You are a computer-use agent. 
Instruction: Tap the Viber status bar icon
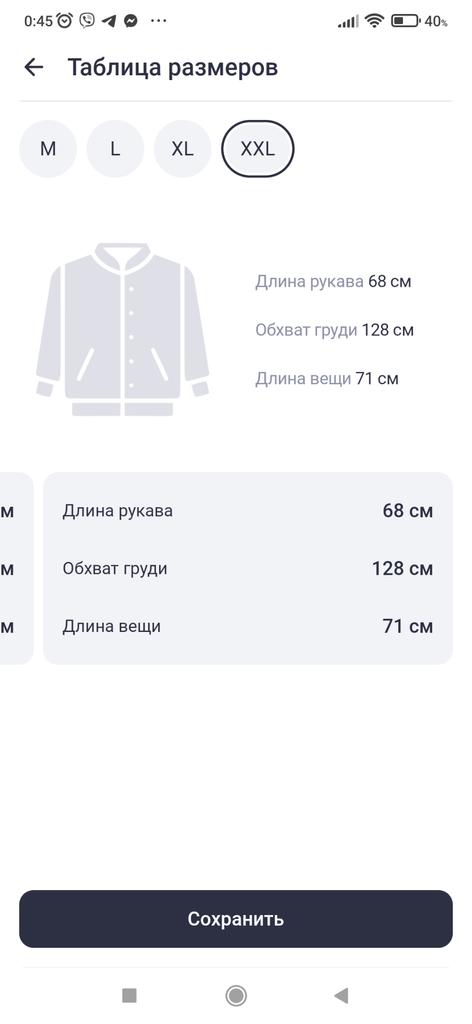tap(87, 21)
